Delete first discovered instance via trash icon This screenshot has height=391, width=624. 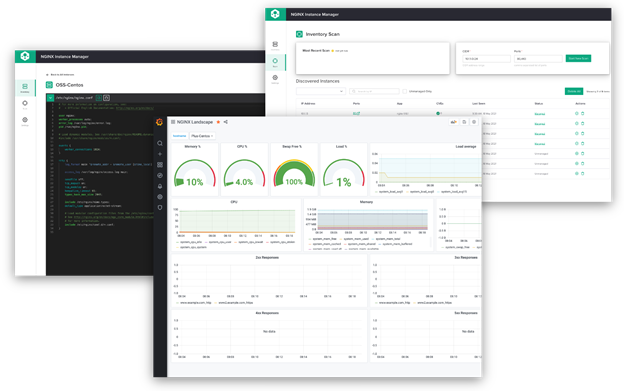tap(583, 114)
